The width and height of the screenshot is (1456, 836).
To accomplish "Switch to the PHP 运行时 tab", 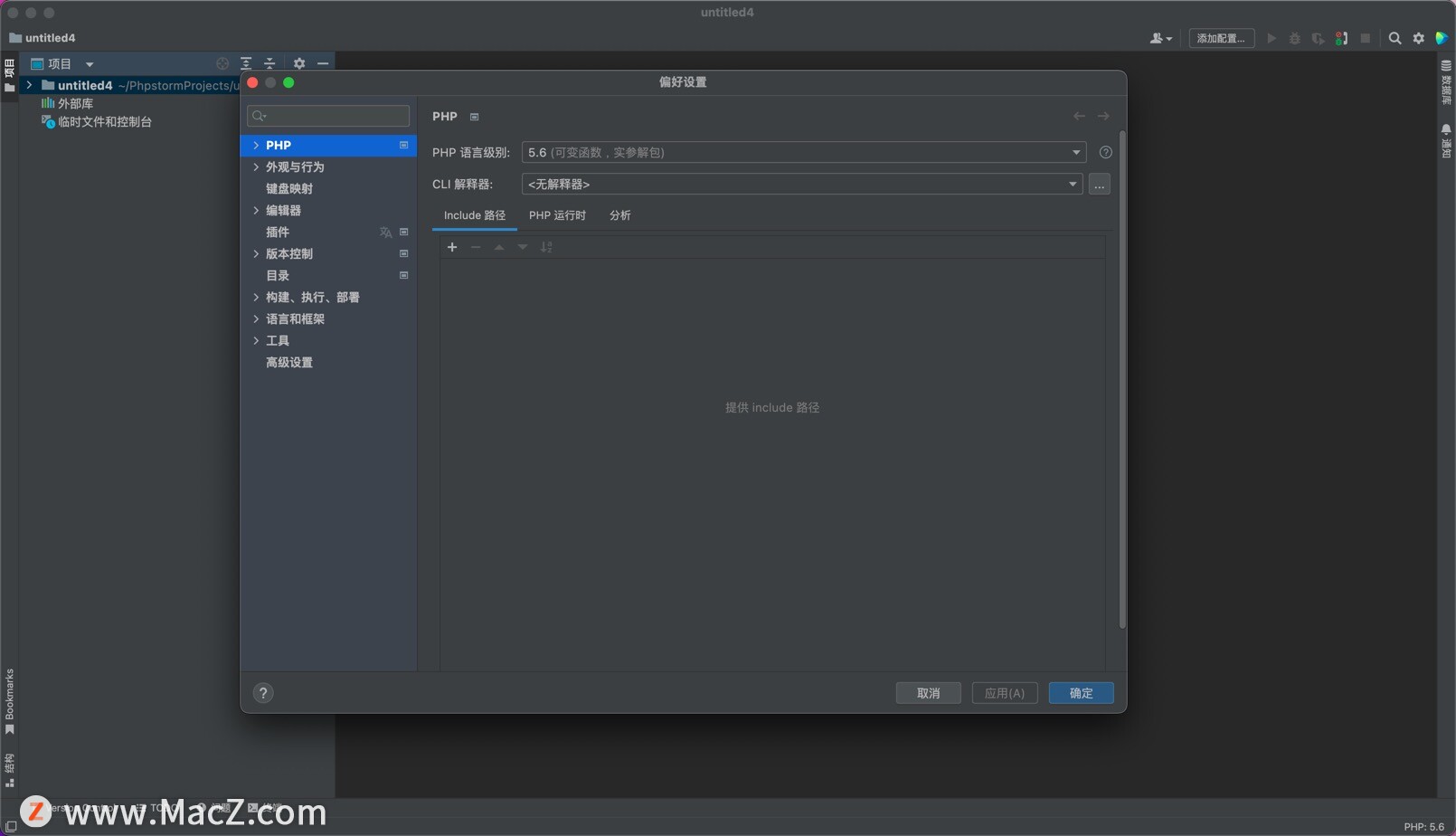I will (x=557, y=215).
